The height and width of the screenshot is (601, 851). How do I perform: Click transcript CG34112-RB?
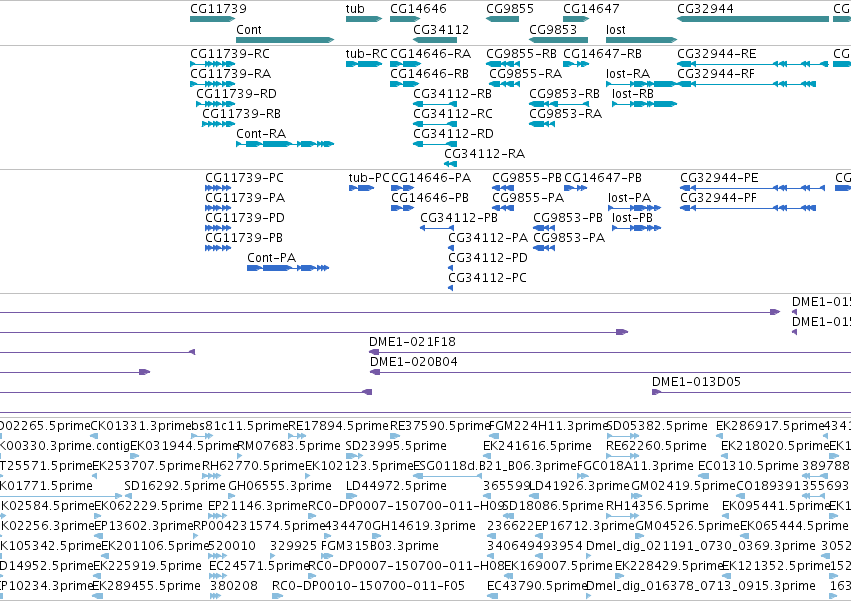tap(435, 104)
